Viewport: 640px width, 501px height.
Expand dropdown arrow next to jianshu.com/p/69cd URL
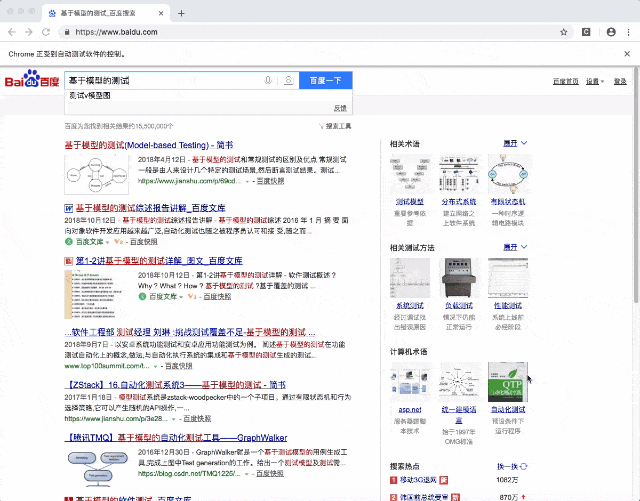tap(247, 181)
